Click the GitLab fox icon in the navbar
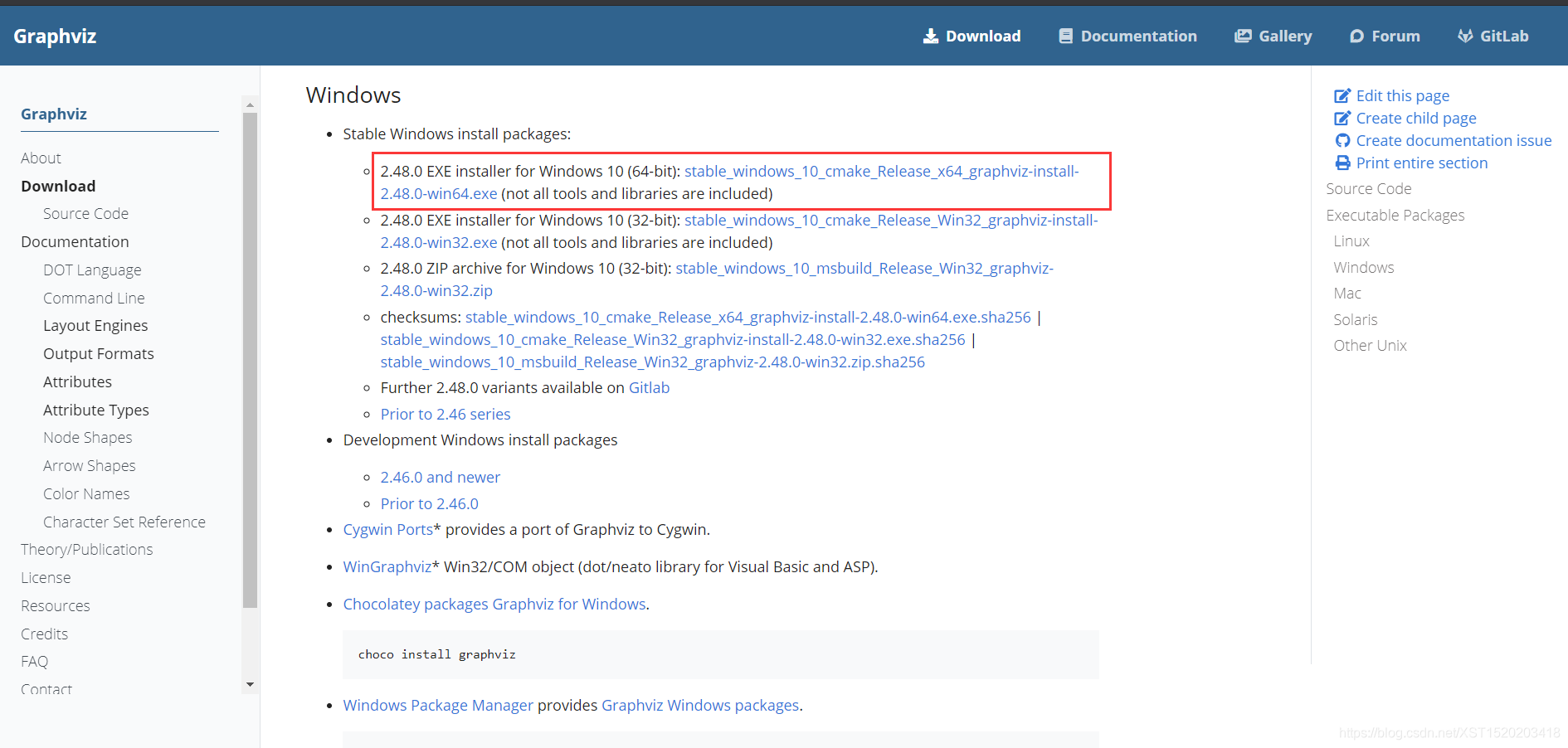Viewport: 1568px width, 748px height. [x=1466, y=36]
